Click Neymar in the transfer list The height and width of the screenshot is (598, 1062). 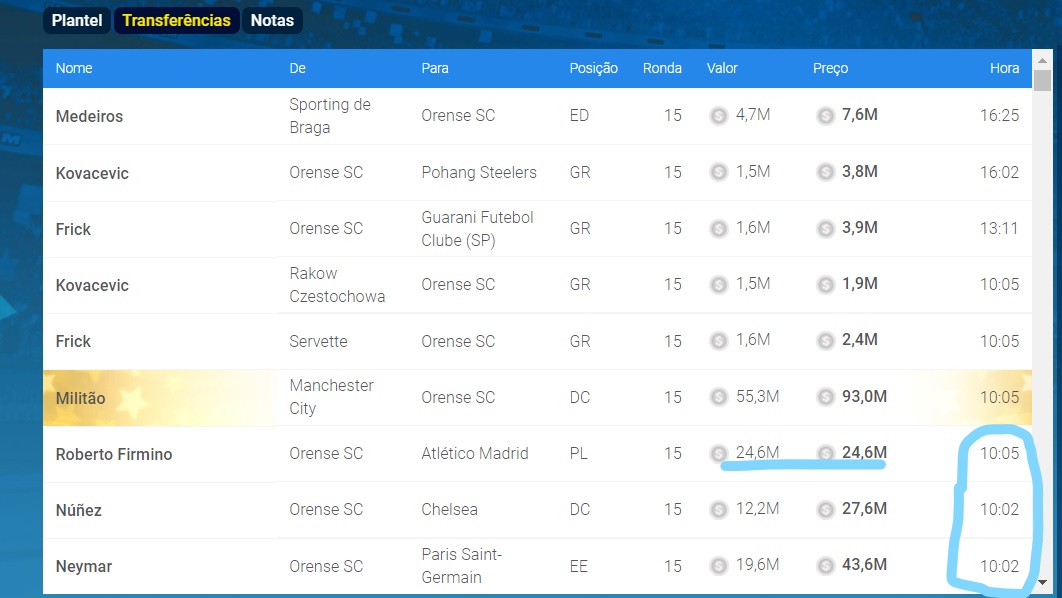(83, 566)
